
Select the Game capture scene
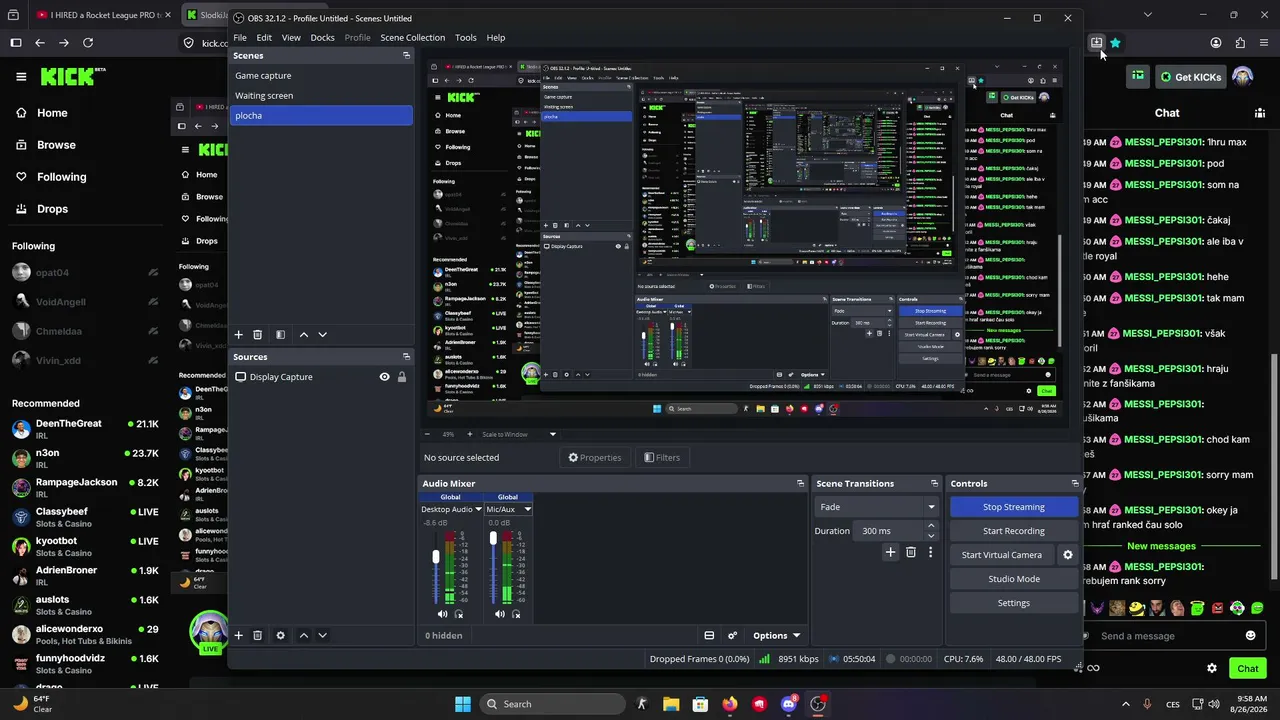tap(321, 75)
